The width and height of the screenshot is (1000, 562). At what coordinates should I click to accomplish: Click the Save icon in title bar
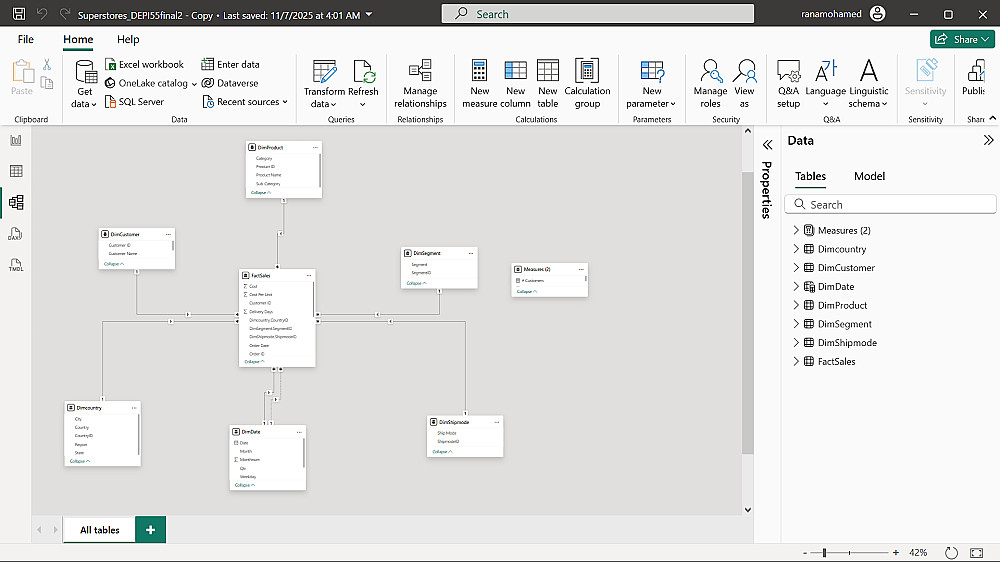click(19, 13)
